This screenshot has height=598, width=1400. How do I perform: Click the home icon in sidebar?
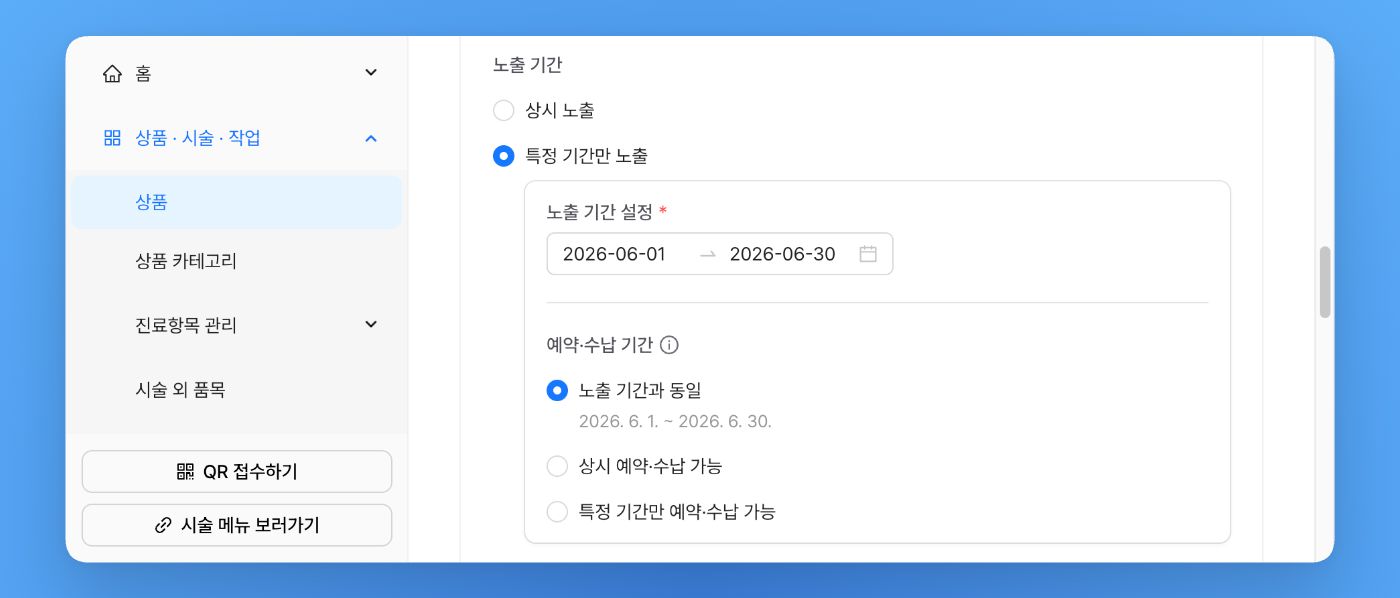click(112, 73)
